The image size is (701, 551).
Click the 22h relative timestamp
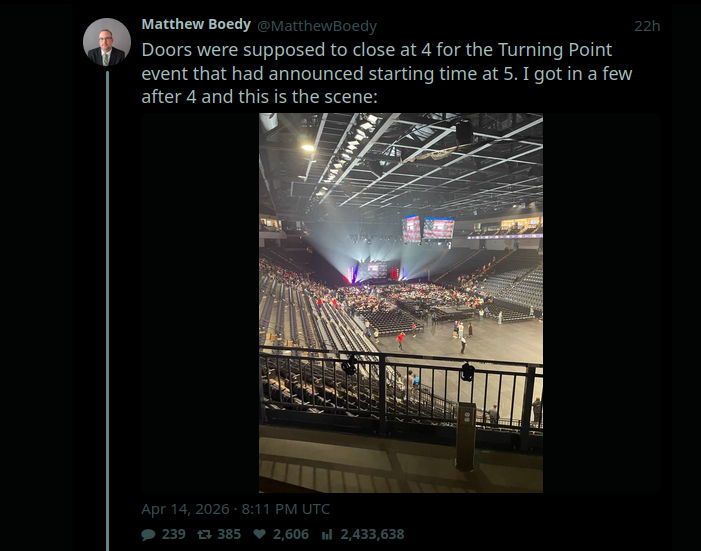click(647, 25)
